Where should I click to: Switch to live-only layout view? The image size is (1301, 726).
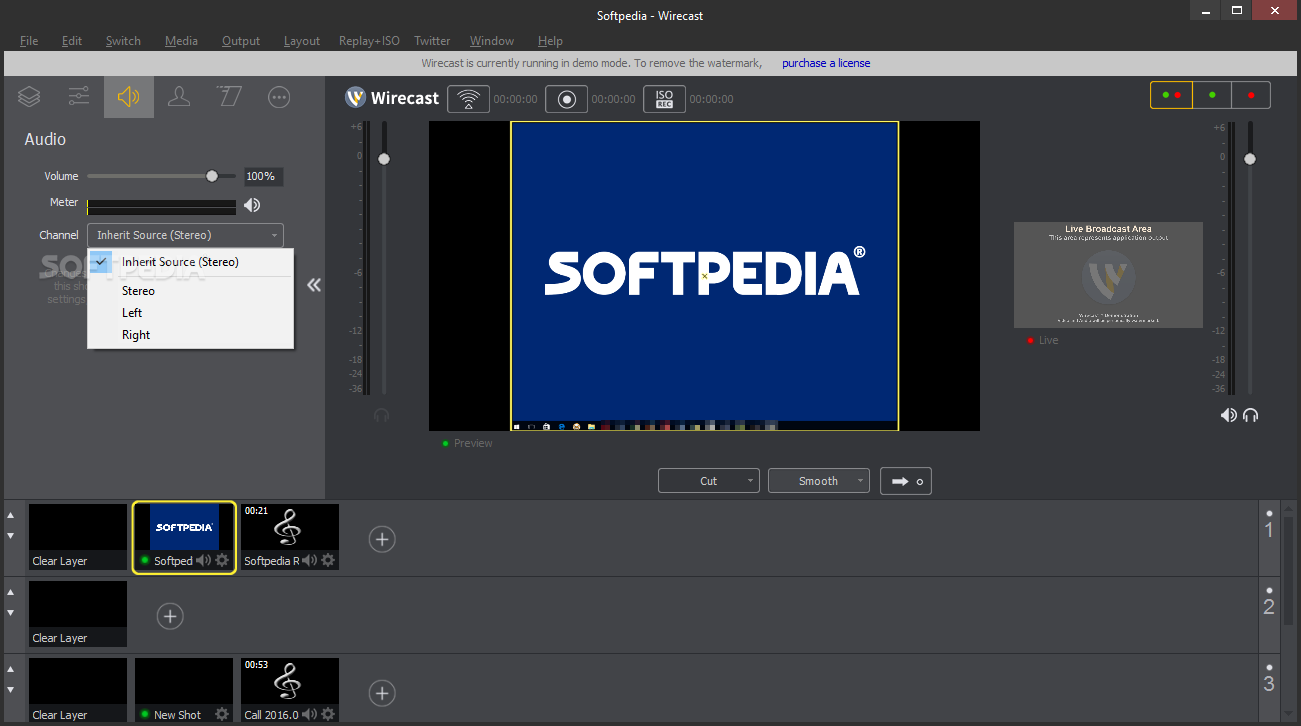pos(1251,95)
